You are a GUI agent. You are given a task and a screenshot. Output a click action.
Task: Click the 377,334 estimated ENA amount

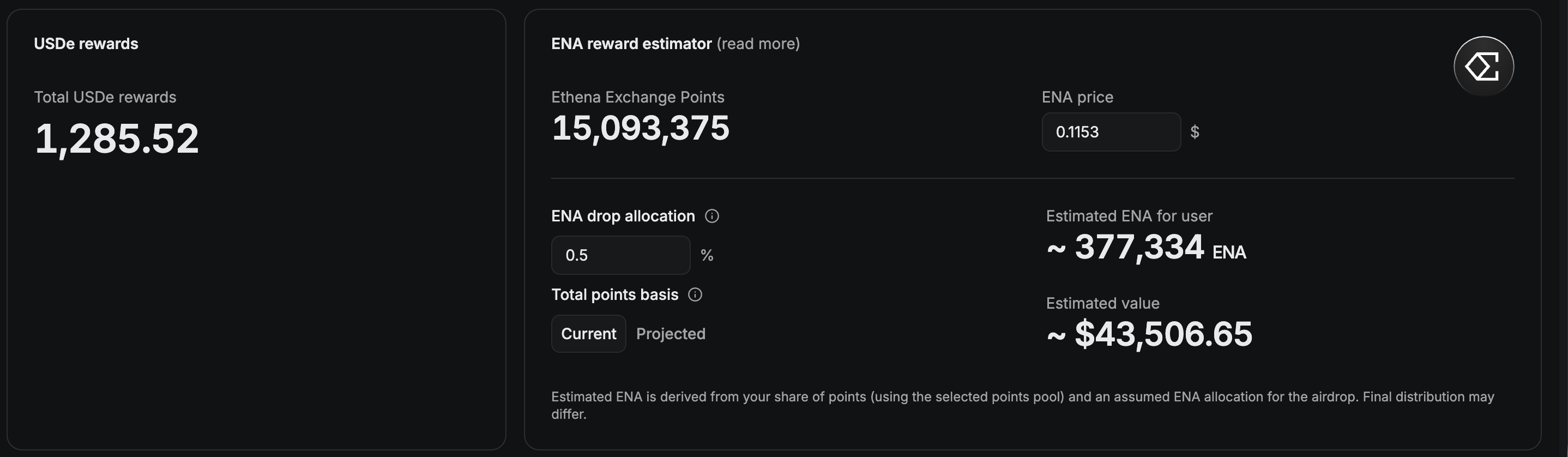point(1138,247)
